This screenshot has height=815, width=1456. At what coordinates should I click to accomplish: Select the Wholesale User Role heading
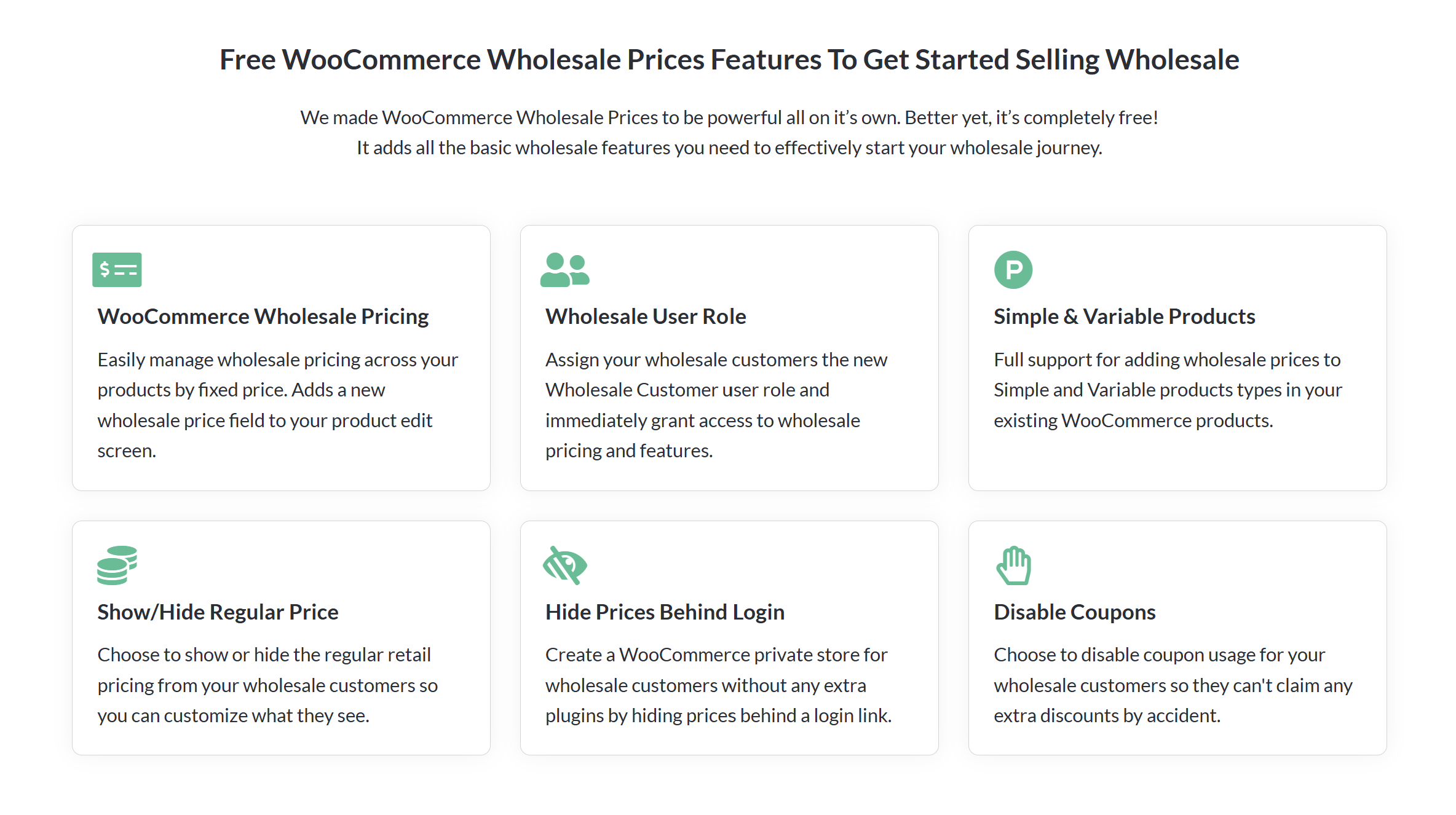pyautogui.click(x=646, y=317)
